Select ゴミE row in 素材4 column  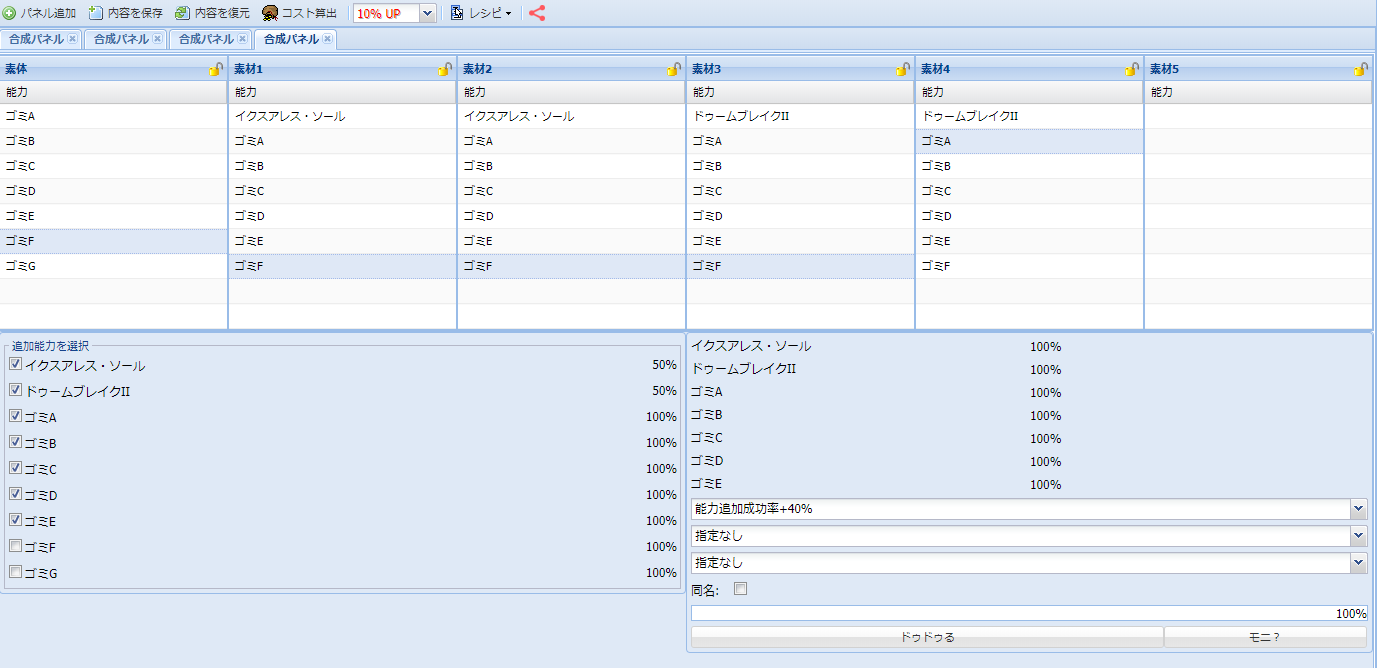click(1030, 241)
